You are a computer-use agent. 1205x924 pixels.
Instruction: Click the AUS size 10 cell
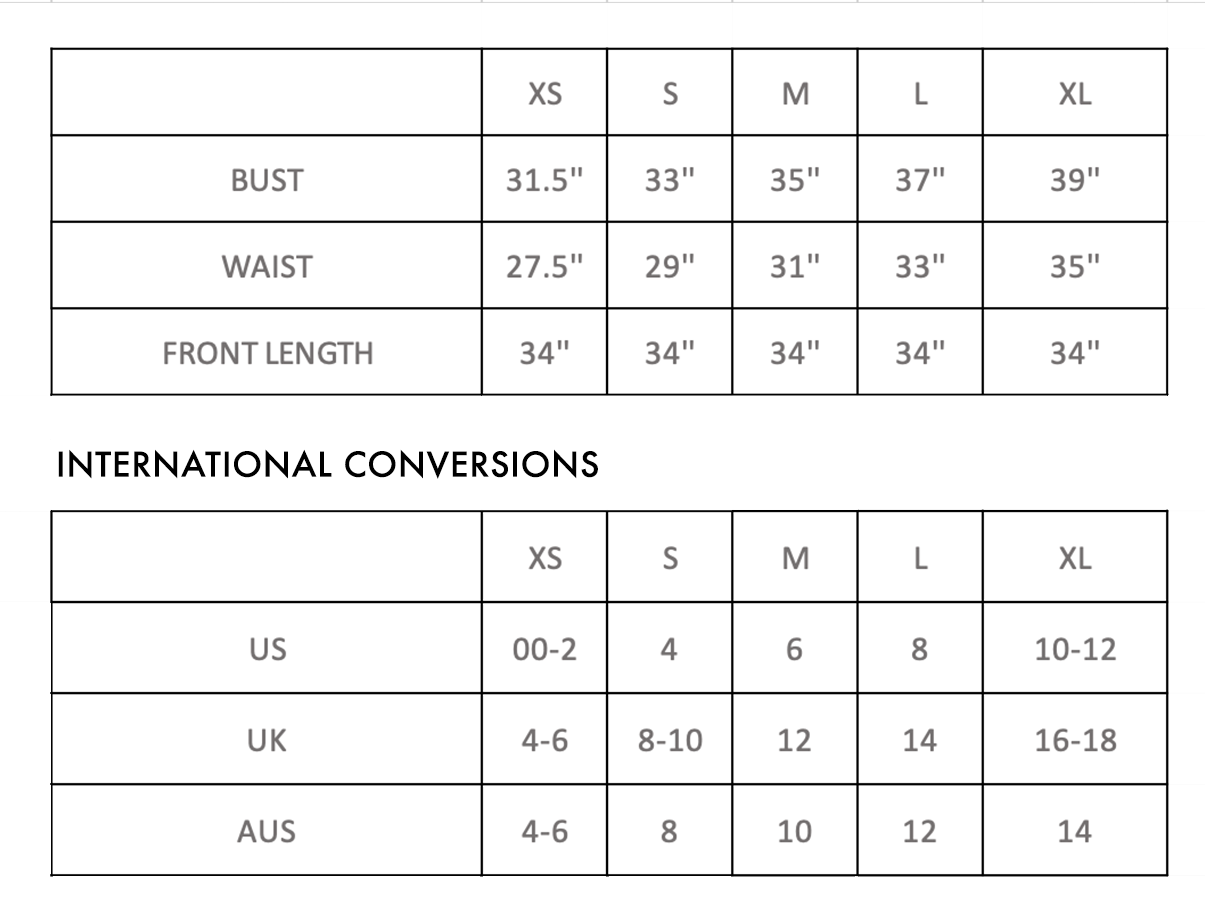tap(795, 831)
